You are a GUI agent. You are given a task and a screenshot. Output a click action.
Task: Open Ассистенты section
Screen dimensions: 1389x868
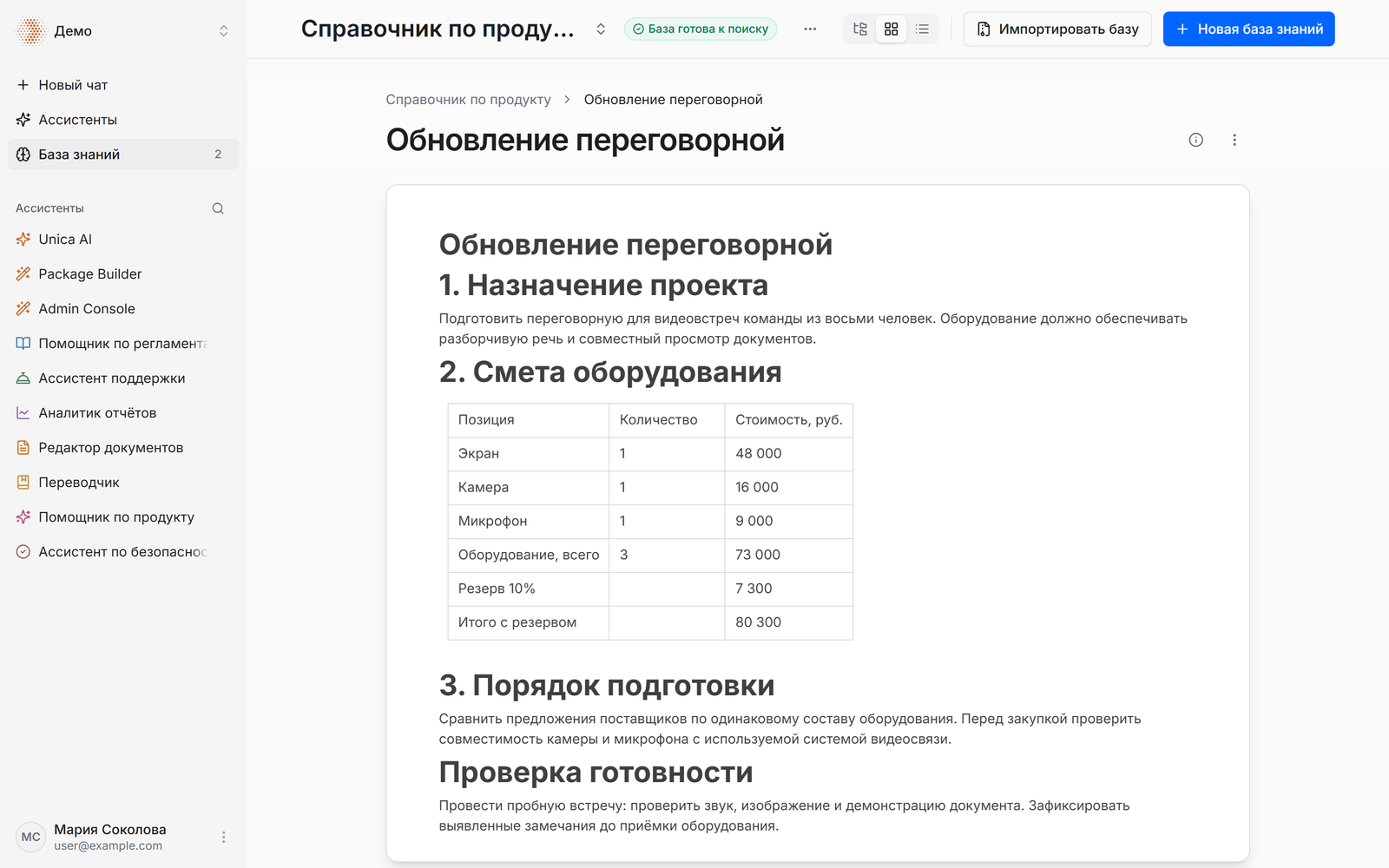[x=123, y=120]
